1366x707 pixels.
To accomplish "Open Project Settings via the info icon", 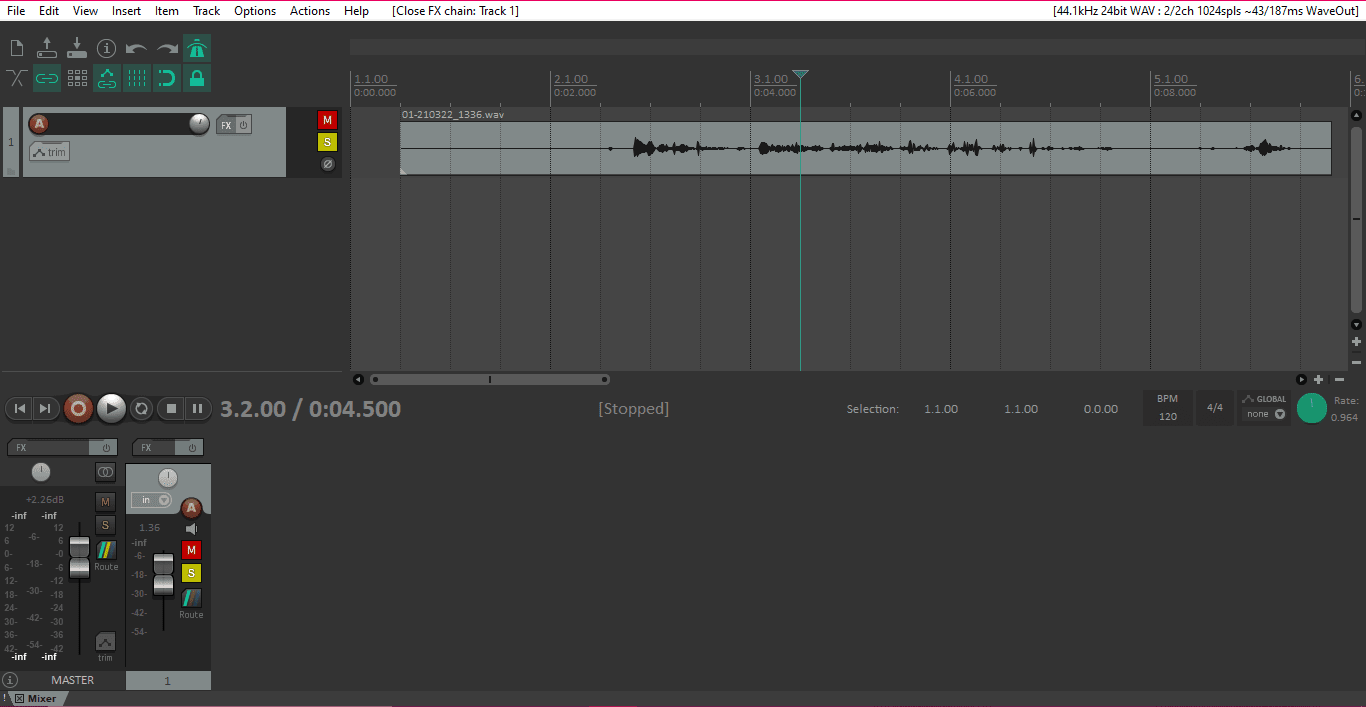I will (x=107, y=48).
